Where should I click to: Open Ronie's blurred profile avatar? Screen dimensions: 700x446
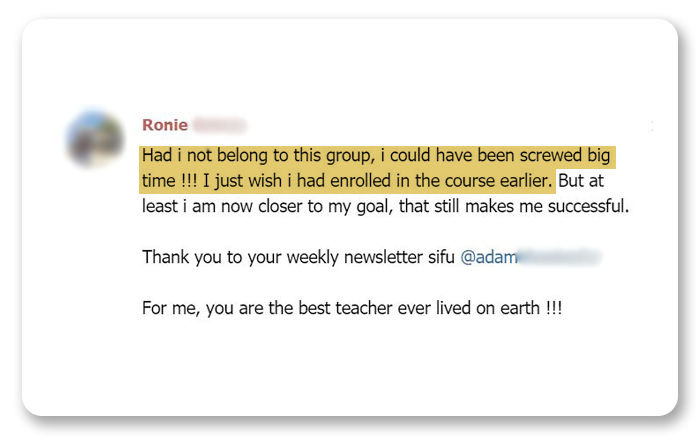tap(95, 139)
